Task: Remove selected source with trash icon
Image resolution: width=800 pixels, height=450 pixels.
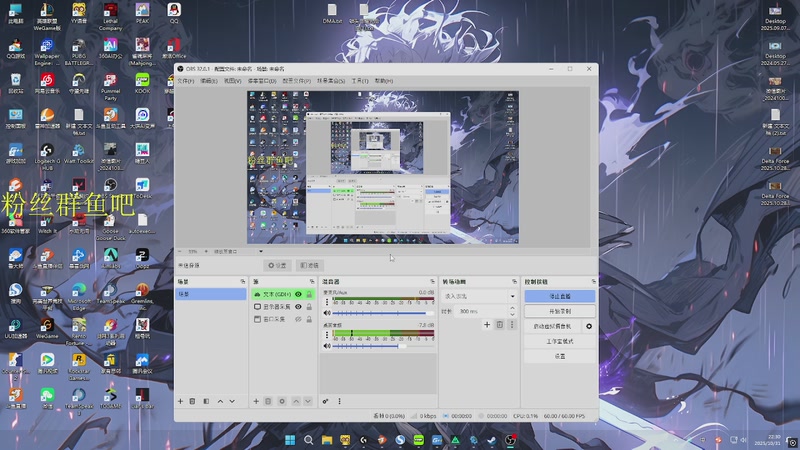Action: [x=268, y=402]
